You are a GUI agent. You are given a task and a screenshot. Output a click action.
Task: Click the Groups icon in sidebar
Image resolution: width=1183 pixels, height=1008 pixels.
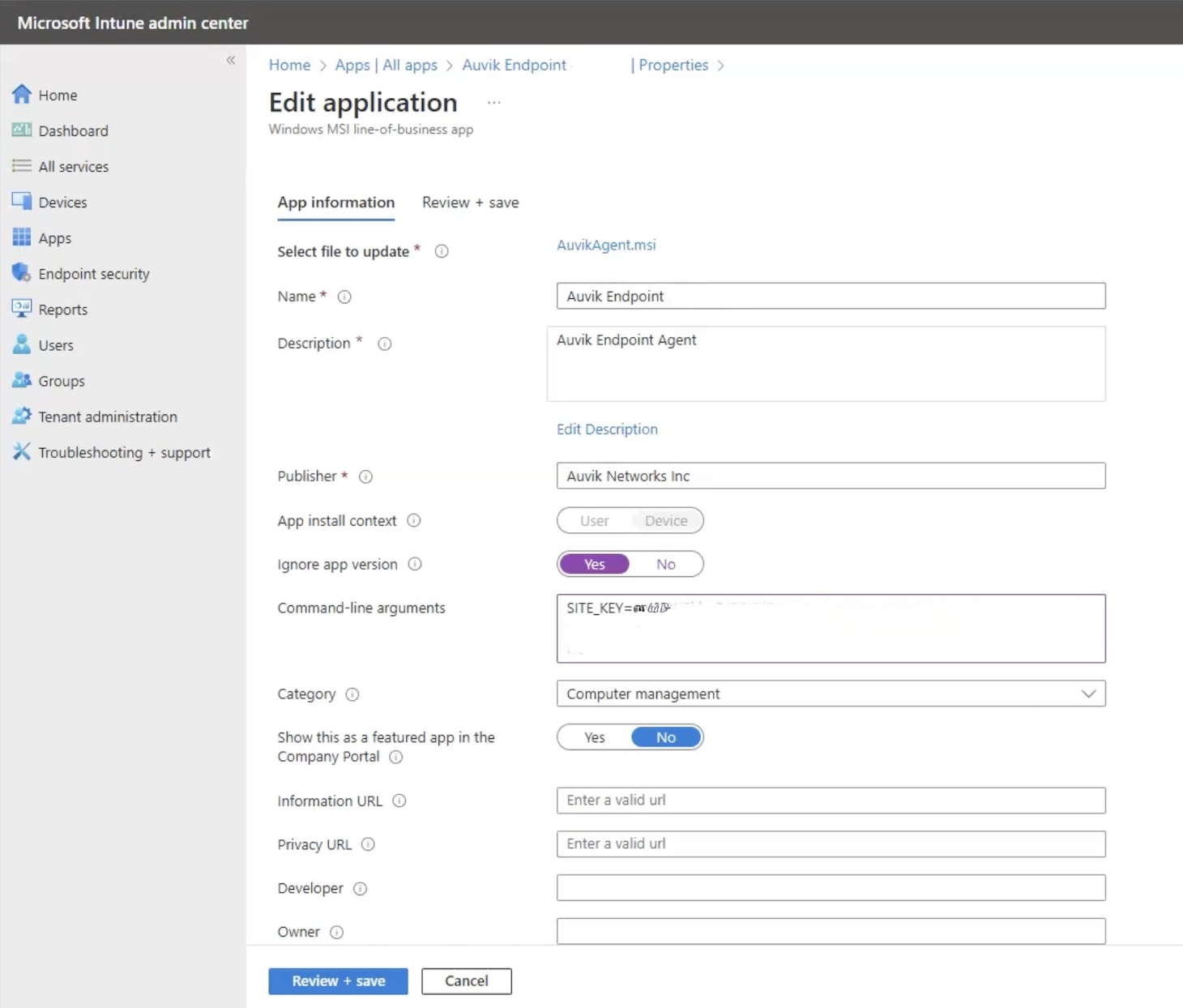click(x=22, y=380)
